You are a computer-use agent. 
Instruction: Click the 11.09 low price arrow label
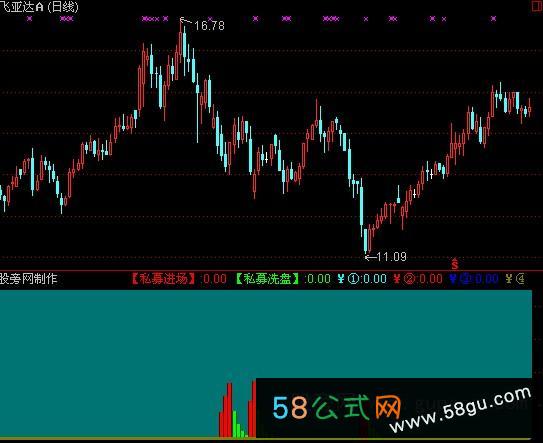(386, 257)
